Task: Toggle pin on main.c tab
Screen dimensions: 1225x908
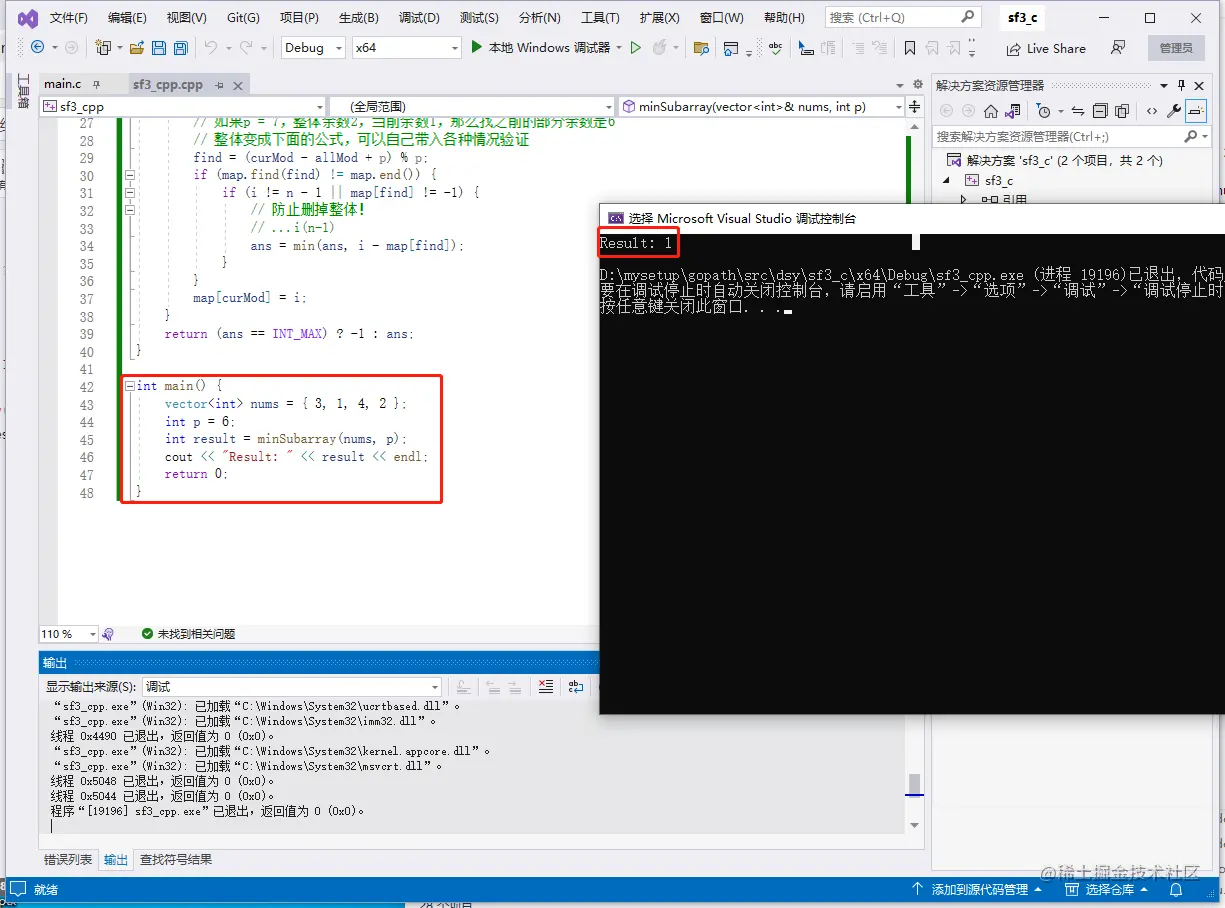Action: pyautogui.click(x=95, y=85)
